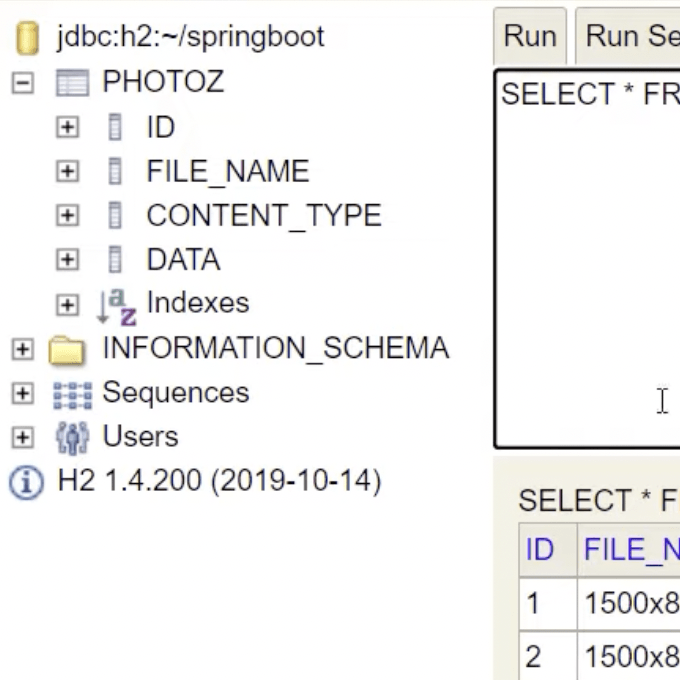
Task: Click the Indexes sort icon
Action: (x=115, y=305)
